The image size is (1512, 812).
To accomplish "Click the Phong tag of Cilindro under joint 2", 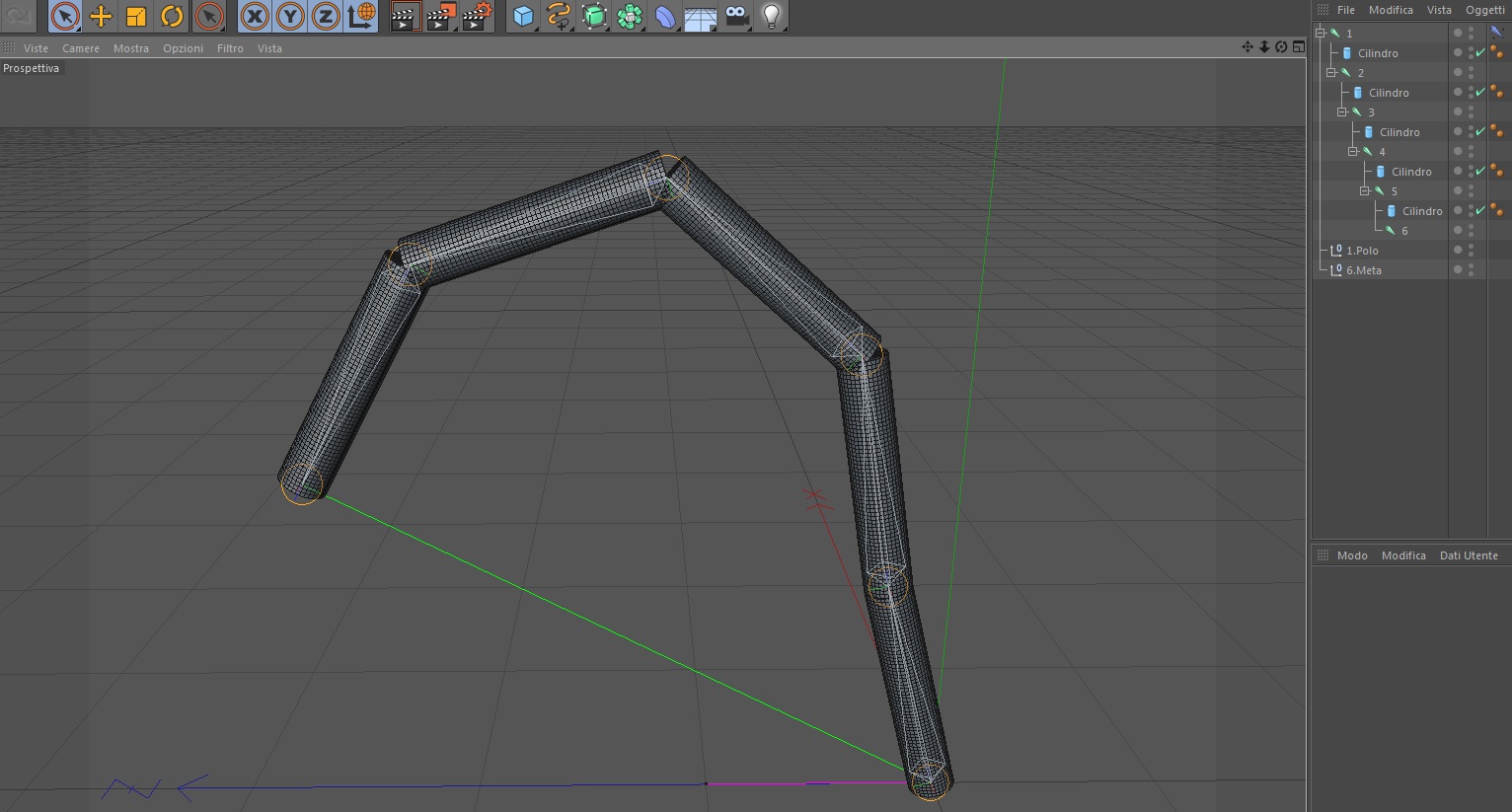I will 1496,92.
